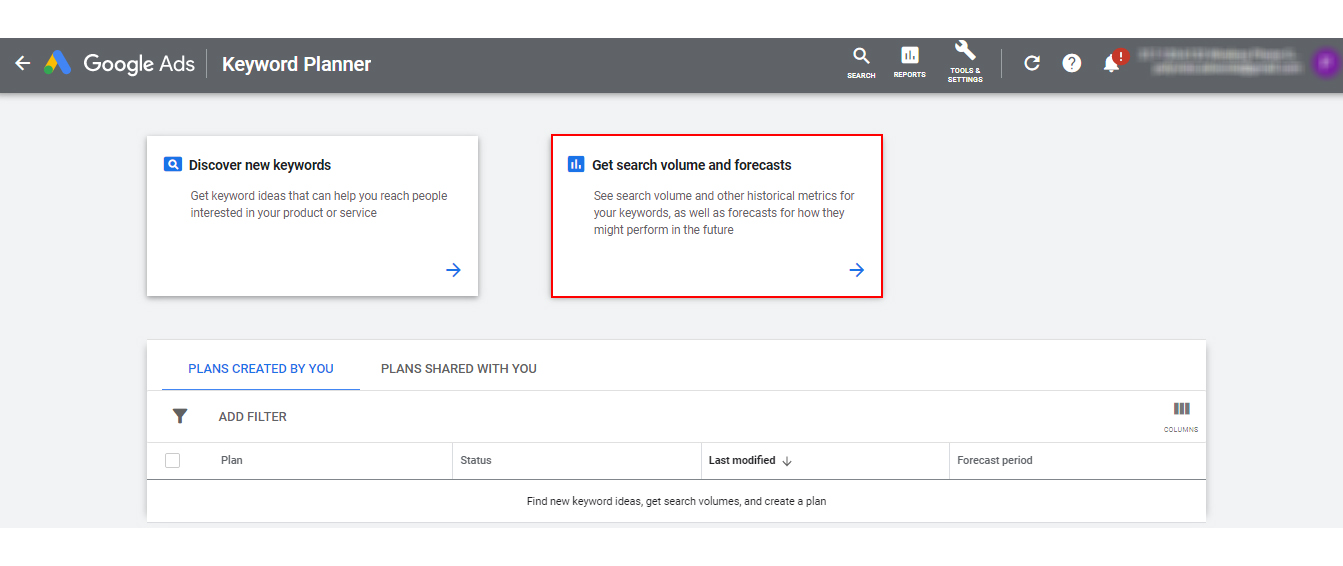
Task: Click Last modified sort arrow
Action: click(787, 461)
